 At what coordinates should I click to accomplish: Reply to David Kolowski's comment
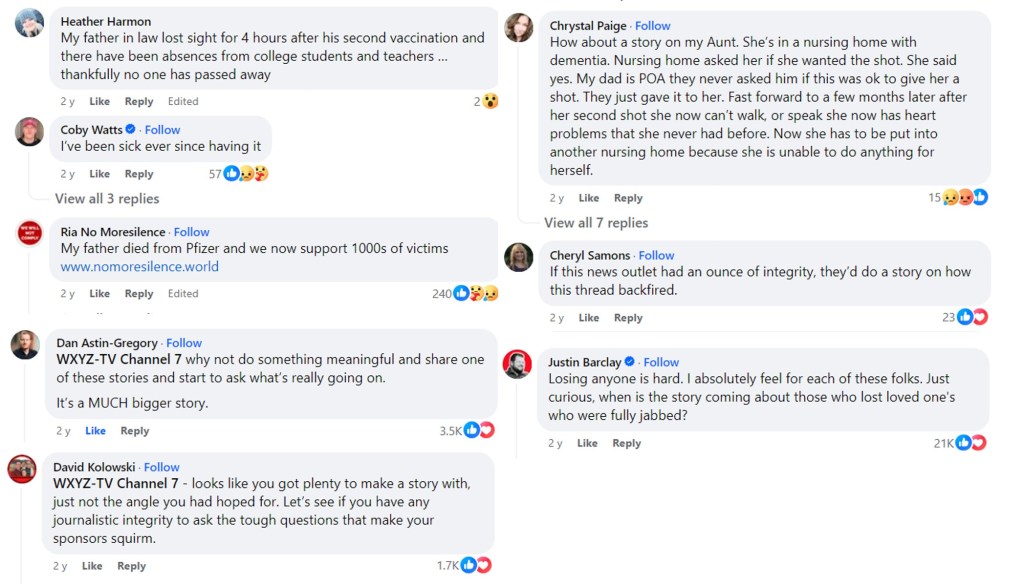pyautogui.click(x=131, y=566)
